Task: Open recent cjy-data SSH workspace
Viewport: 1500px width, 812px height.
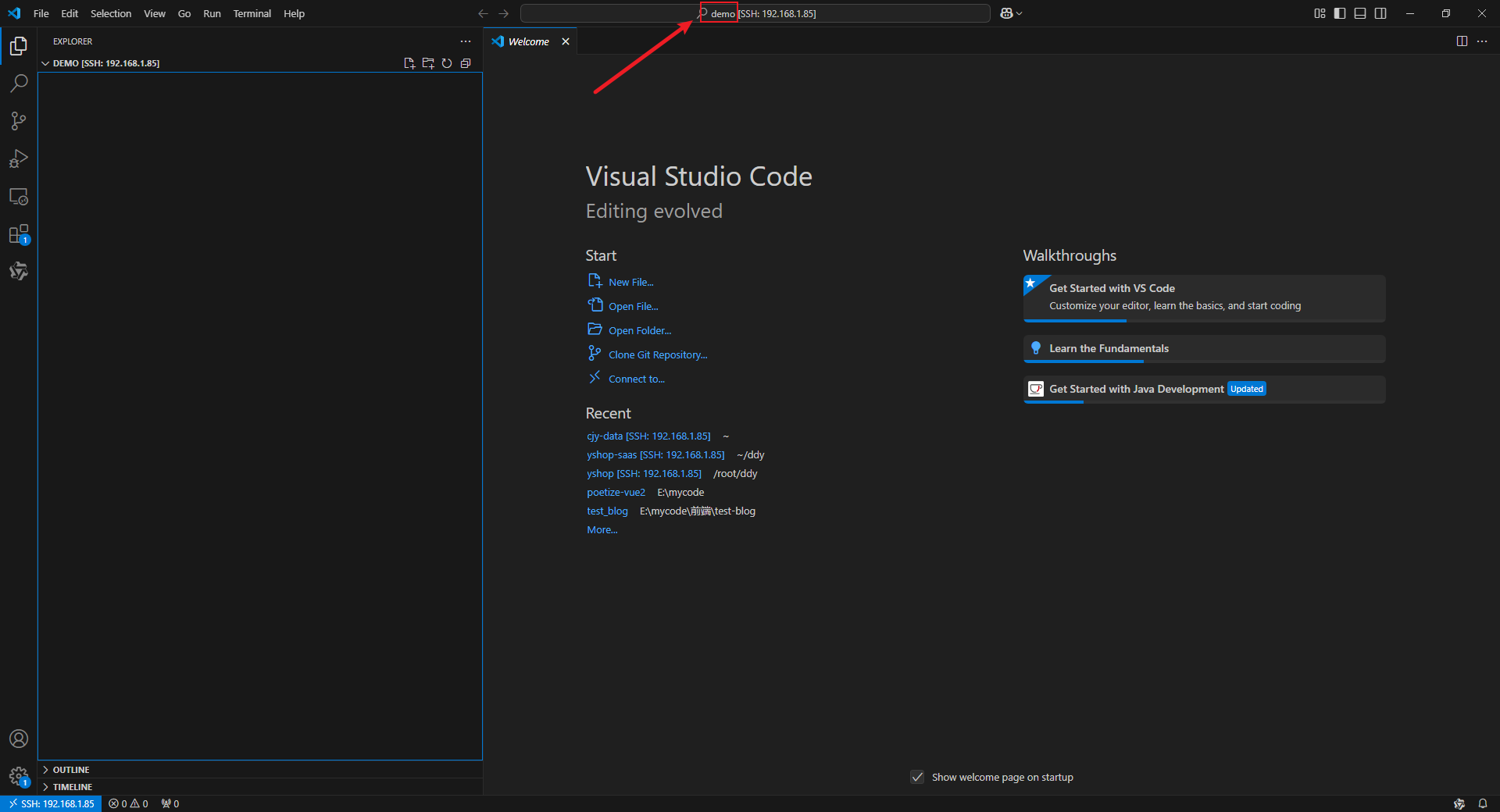Action: 648,436
